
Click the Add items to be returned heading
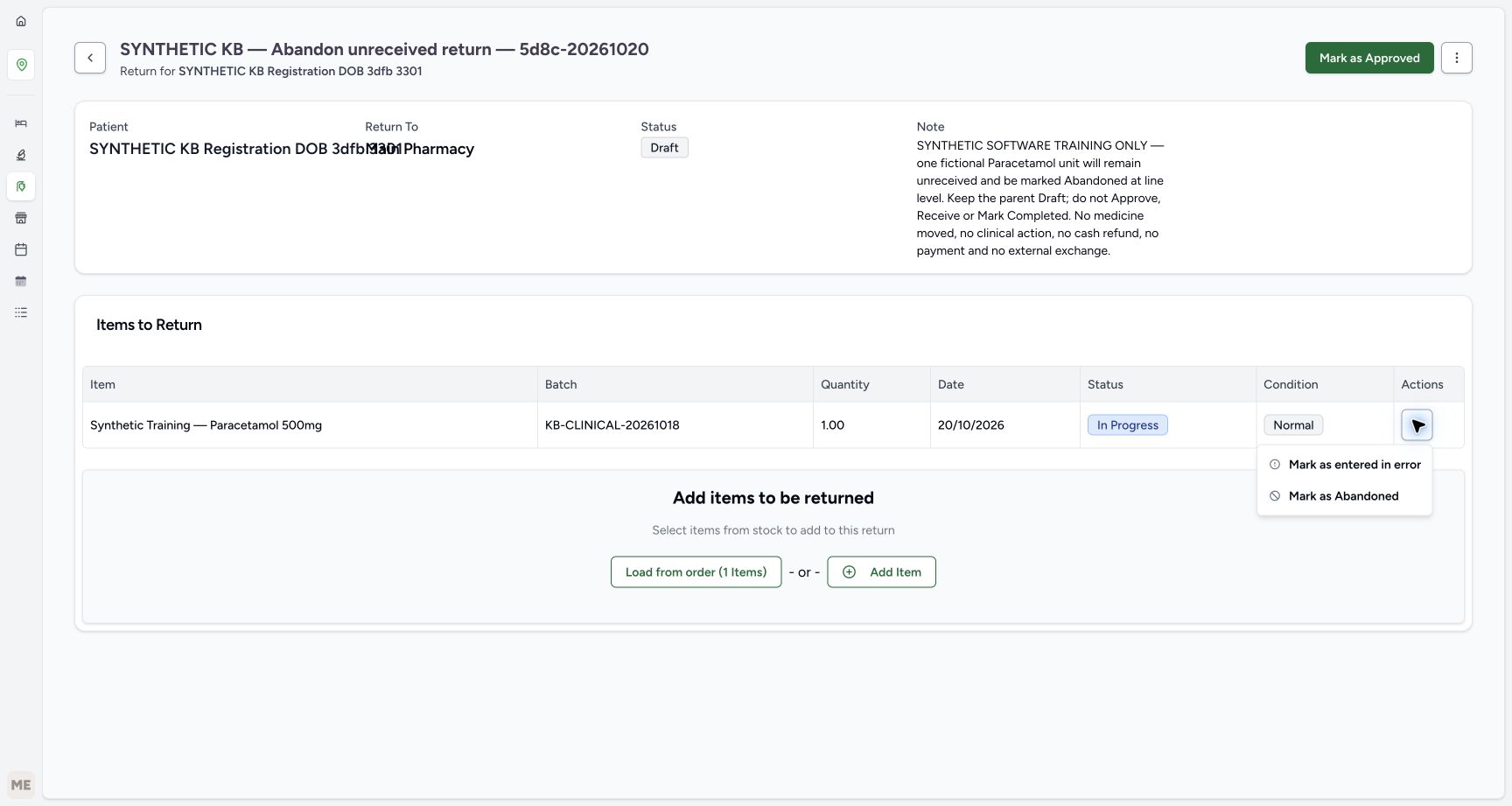pyautogui.click(x=773, y=498)
